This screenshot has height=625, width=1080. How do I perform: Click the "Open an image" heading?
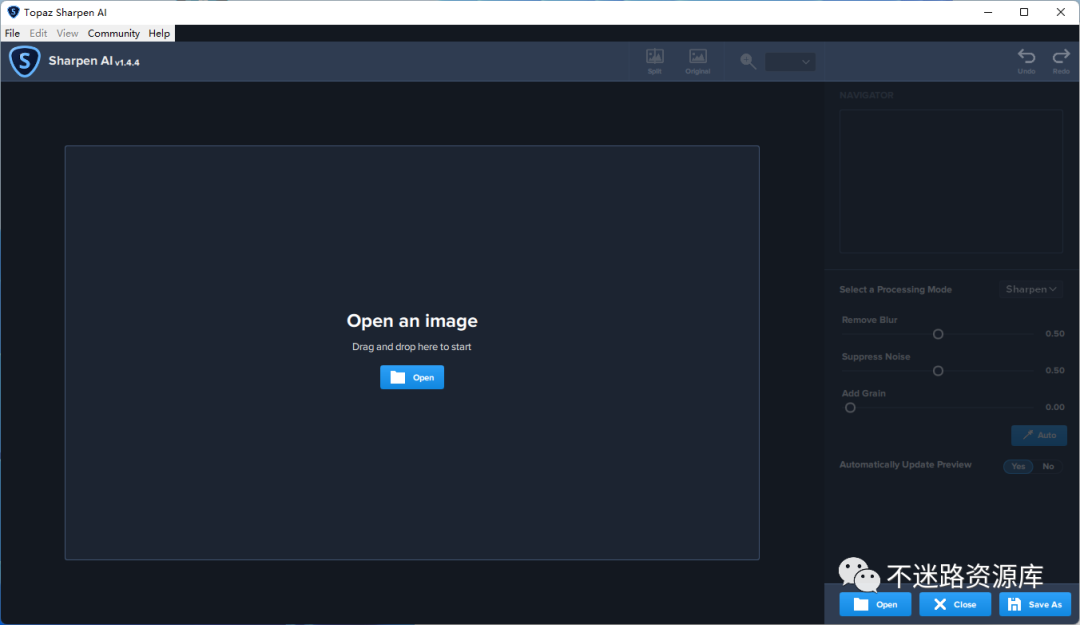point(412,320)
